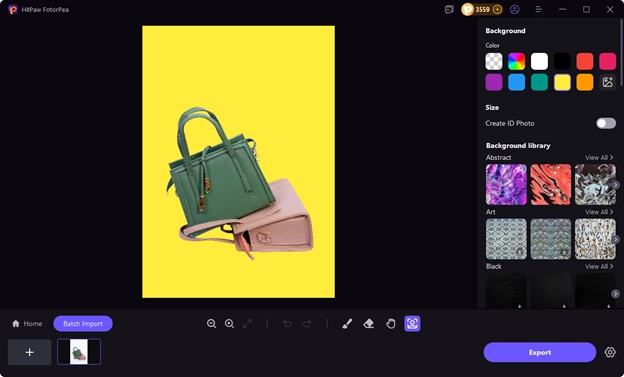624x377 pixels.
Task: Activate the highlighted AI cutout tool
Action: (x=412, y=324)
